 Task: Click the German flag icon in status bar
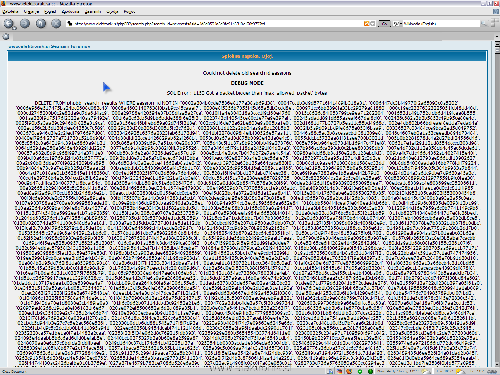coord(339,371)
